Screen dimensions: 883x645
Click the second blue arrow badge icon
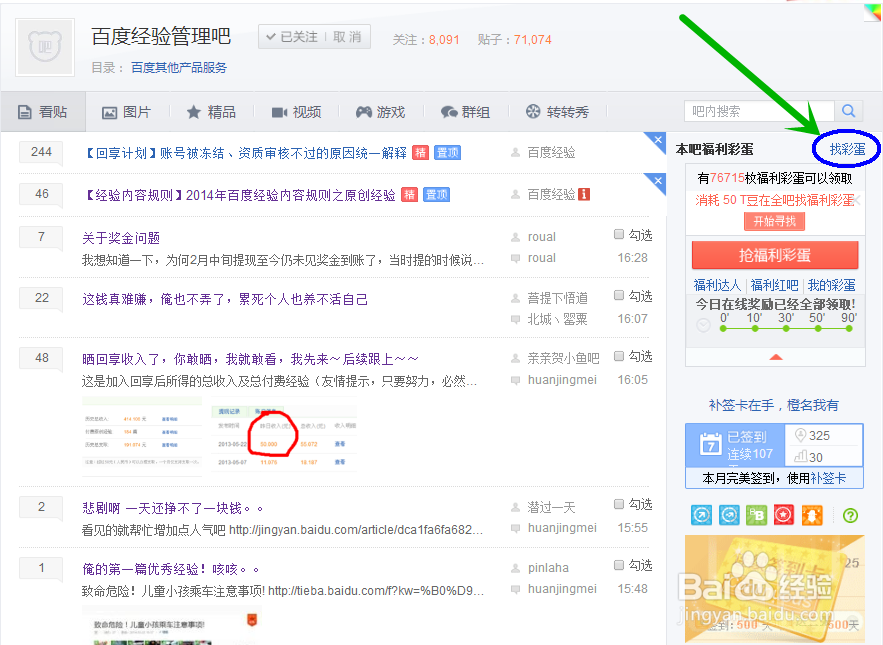click(x=729, y=515)
